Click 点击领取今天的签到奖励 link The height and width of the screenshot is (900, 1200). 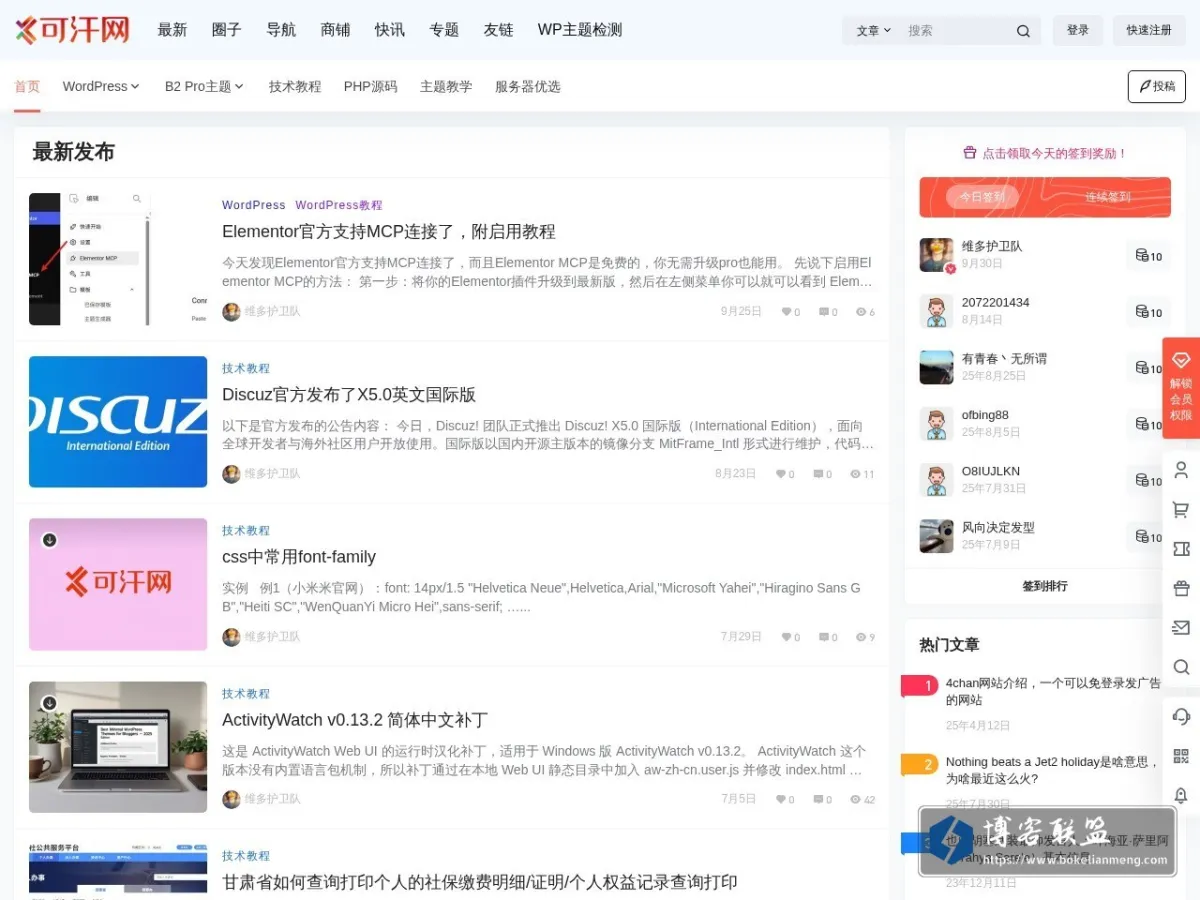pyautogui.click(x=1054, y=154)
